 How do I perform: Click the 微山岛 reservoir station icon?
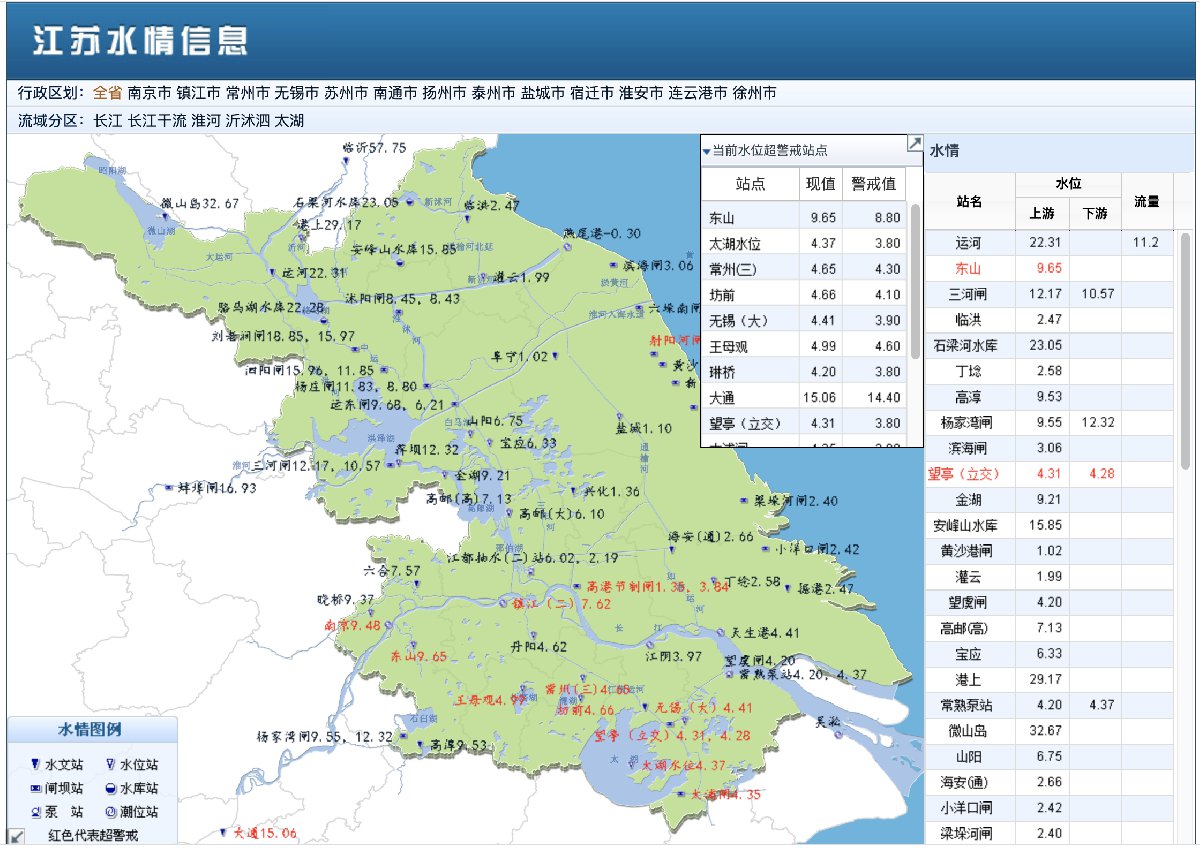[165, 214]
